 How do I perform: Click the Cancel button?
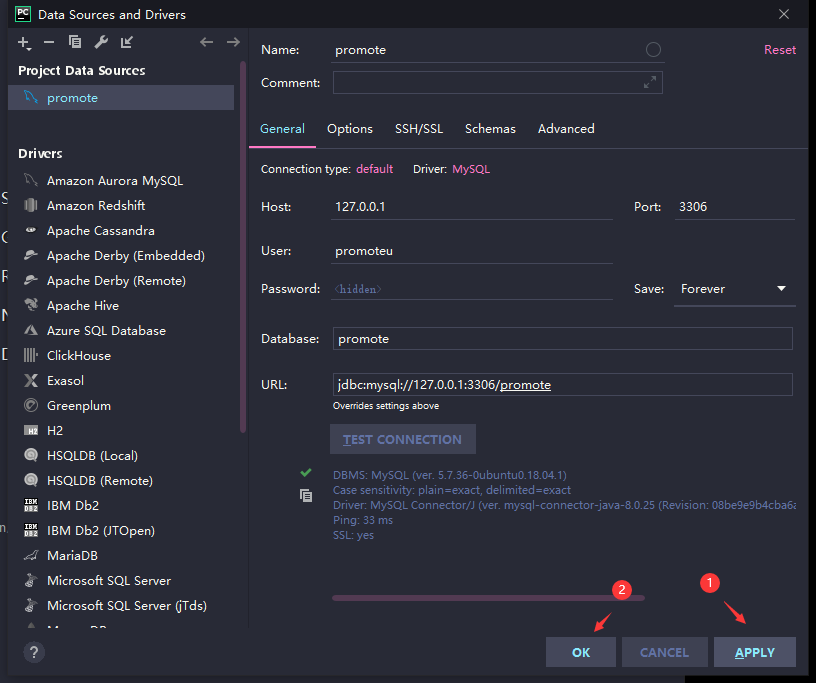[665, 652]
